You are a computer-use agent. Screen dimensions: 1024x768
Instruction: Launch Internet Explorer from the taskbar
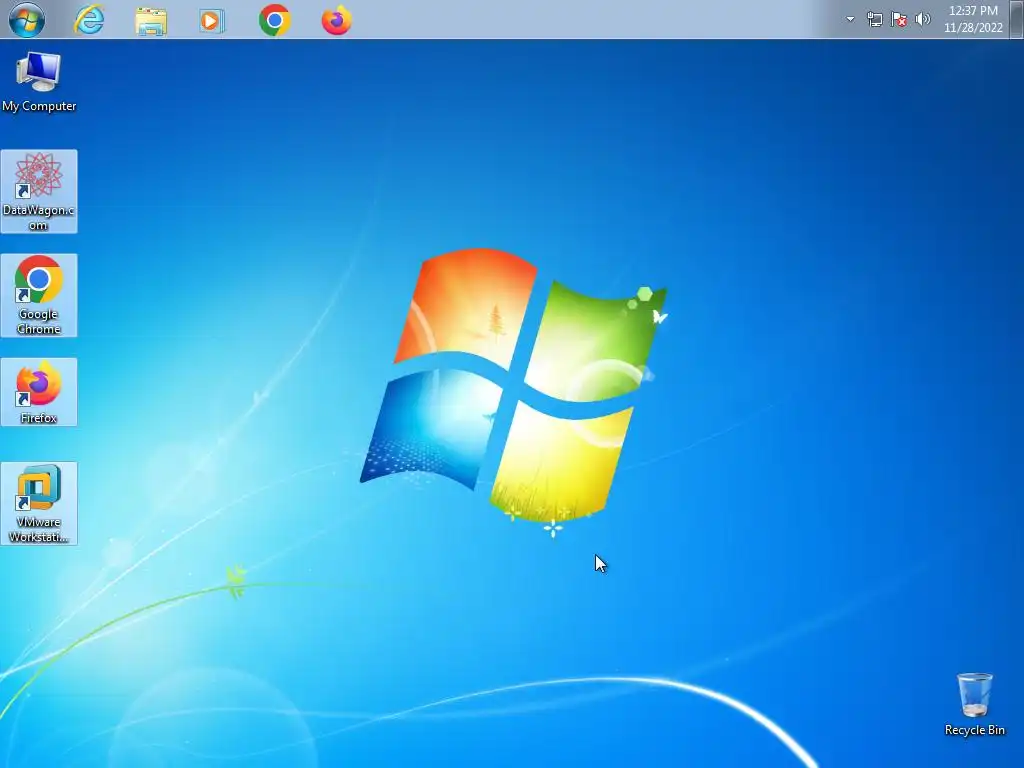click(89, 20)
